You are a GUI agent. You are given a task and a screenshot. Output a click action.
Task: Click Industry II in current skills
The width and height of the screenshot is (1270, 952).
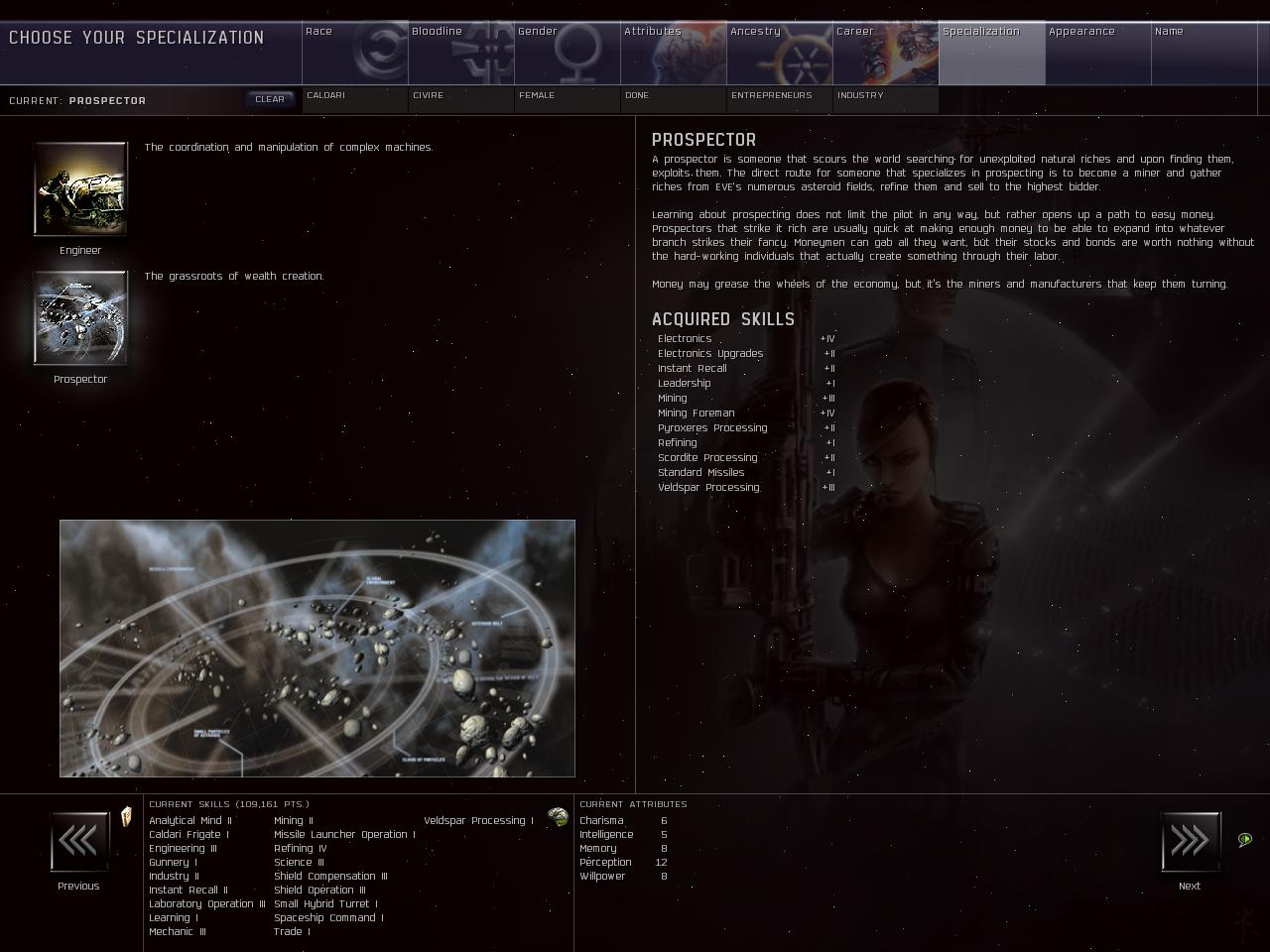coord(175,877)
